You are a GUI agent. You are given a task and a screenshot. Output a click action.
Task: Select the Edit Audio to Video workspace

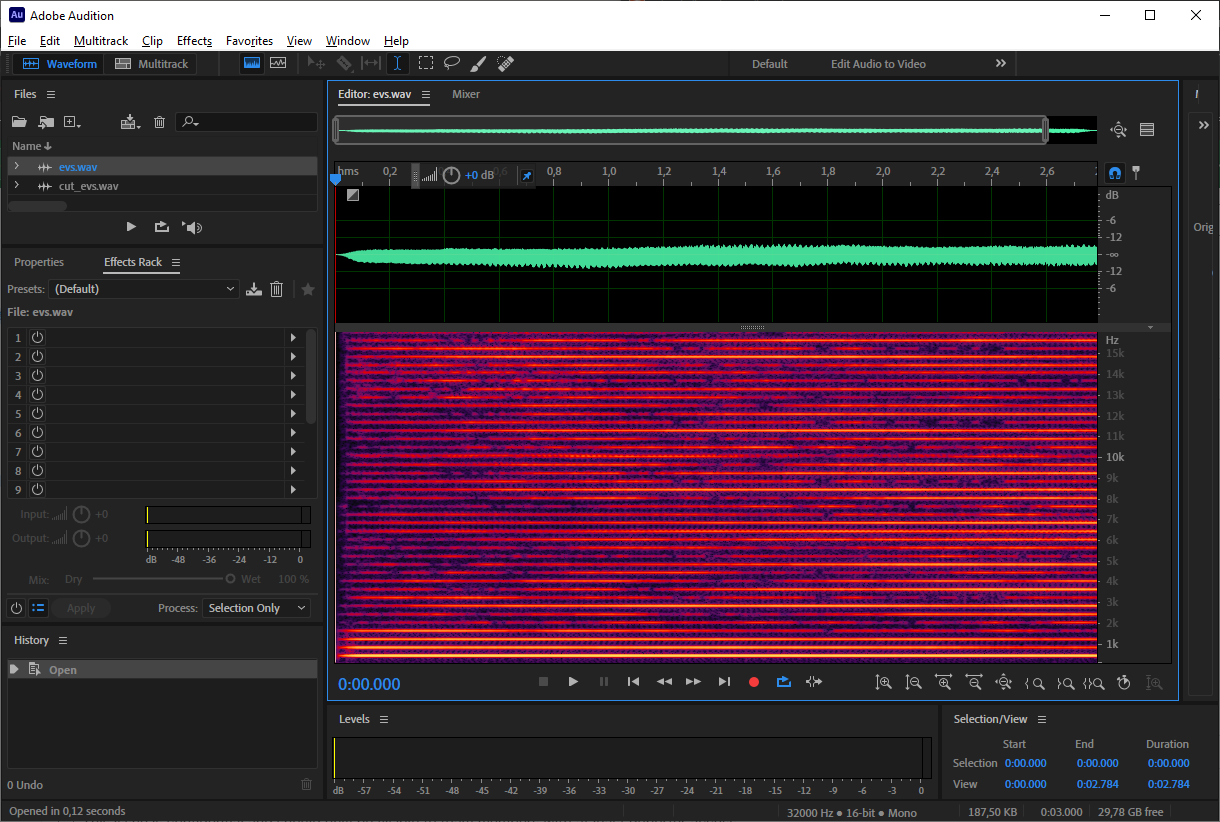(x=878, y=64)
